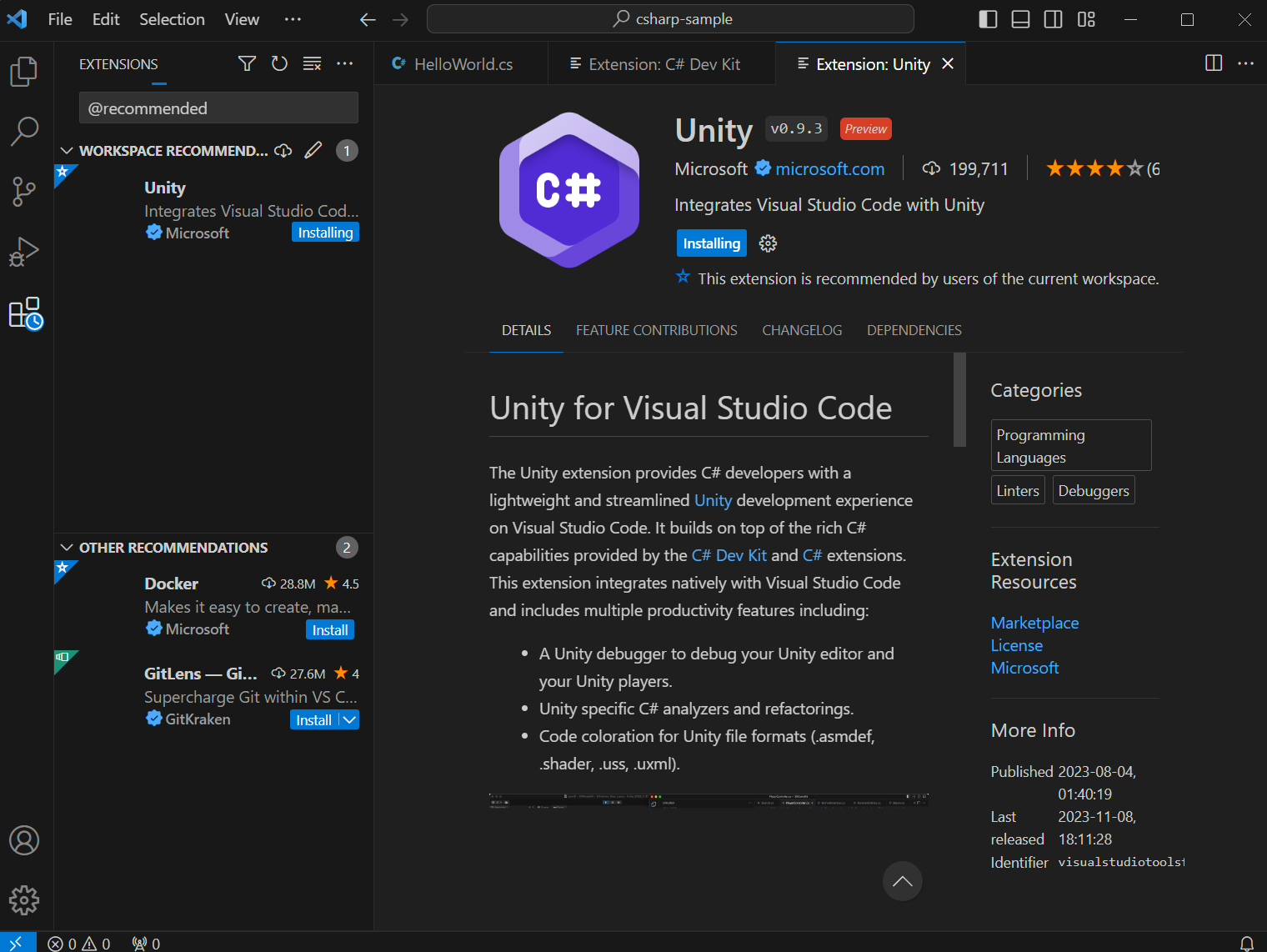This screenshot has width=1267, height=952.
Task: Select the Linters category
Action: (x=1018, y=491)
